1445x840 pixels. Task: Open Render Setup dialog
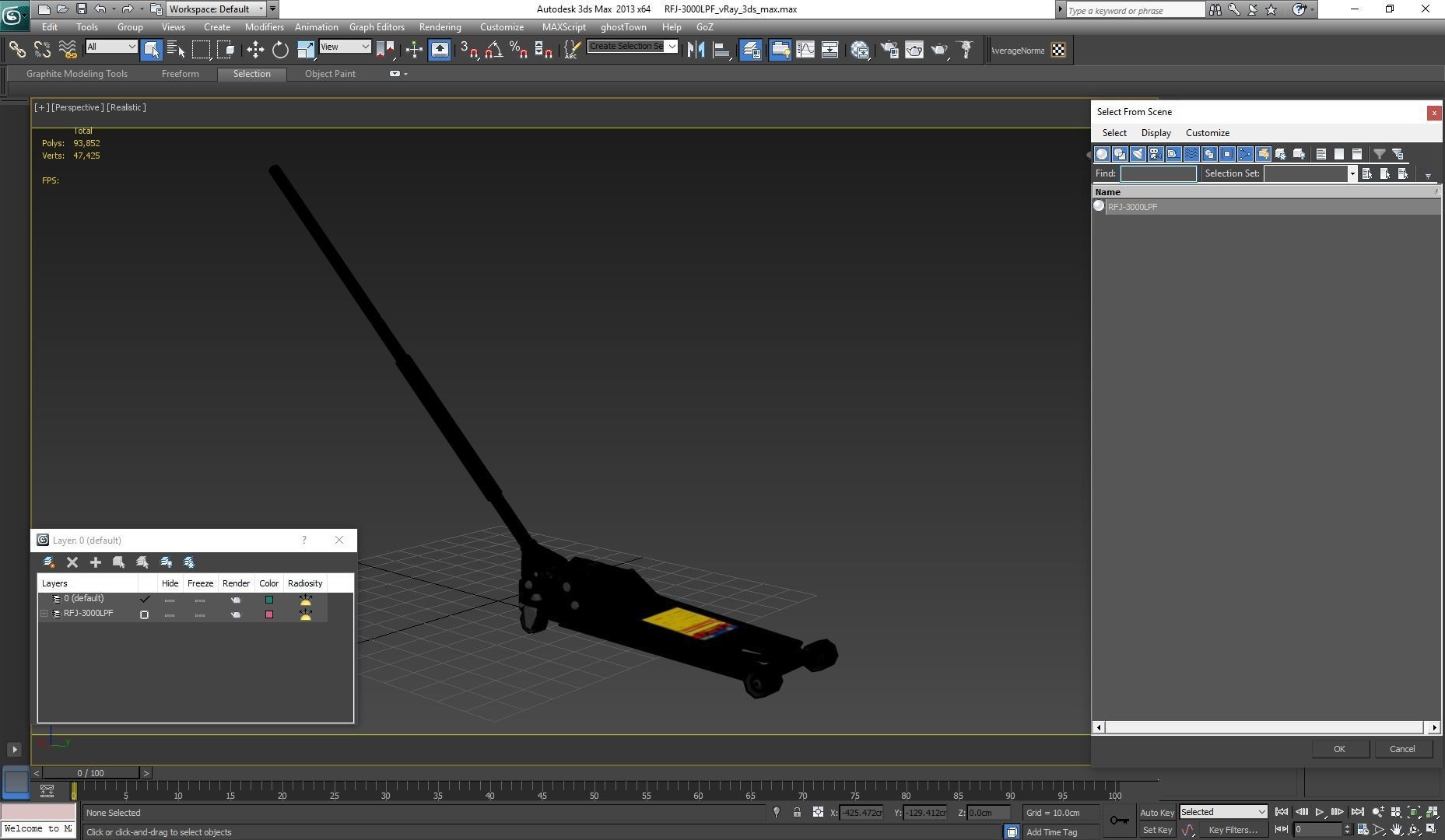click(x=889, y=50)
